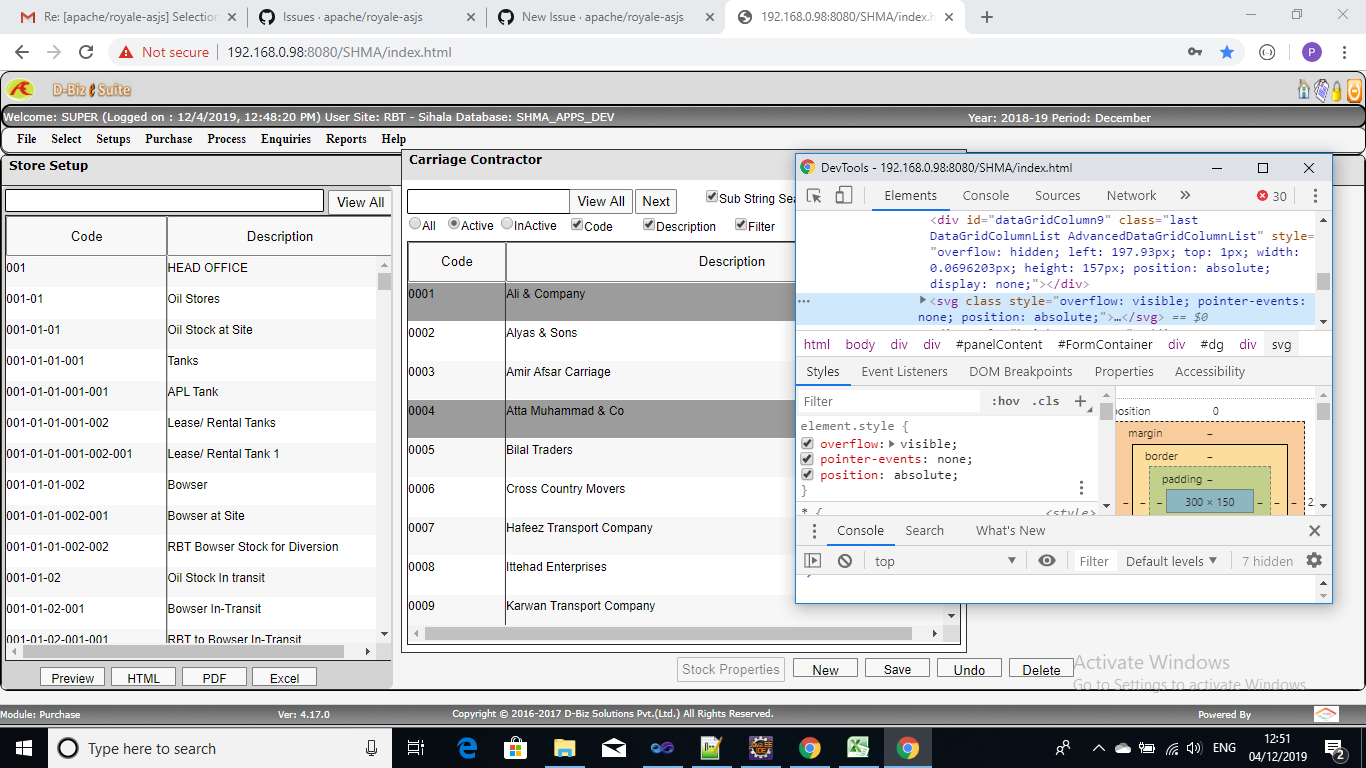
Task: Click the orange logout icon in header
Action: click(1354, 90)
